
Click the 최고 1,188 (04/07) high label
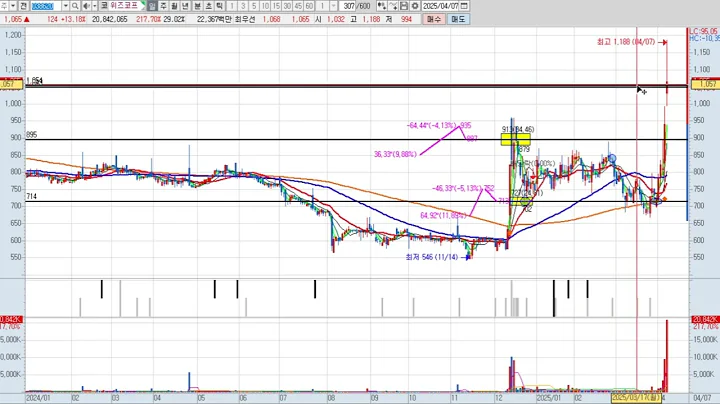tap(626, 42)
